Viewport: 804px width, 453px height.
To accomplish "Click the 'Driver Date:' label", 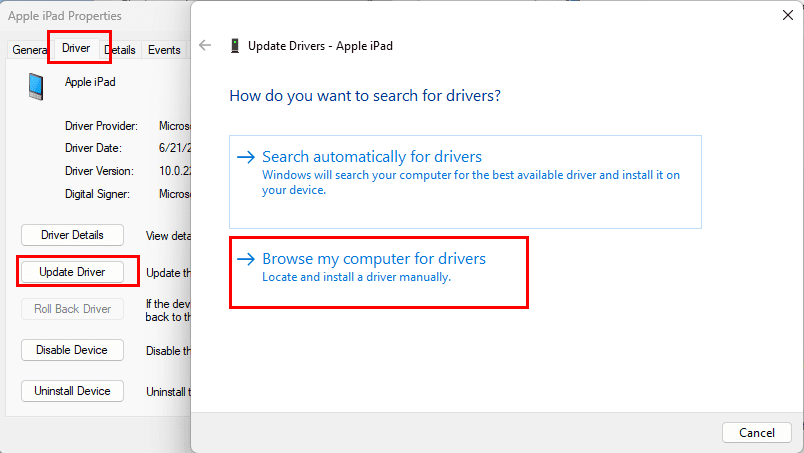I will click(93, 148).
